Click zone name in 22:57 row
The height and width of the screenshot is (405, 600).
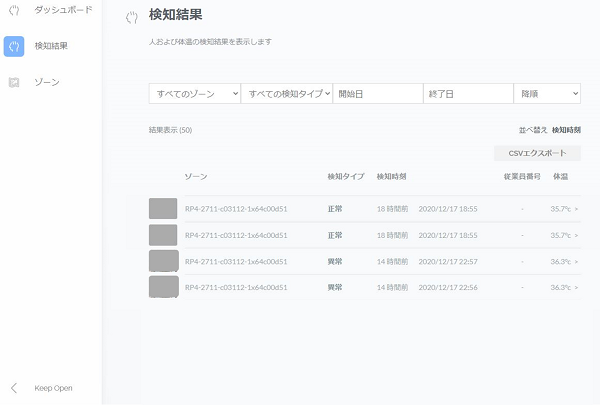point(236,262)
